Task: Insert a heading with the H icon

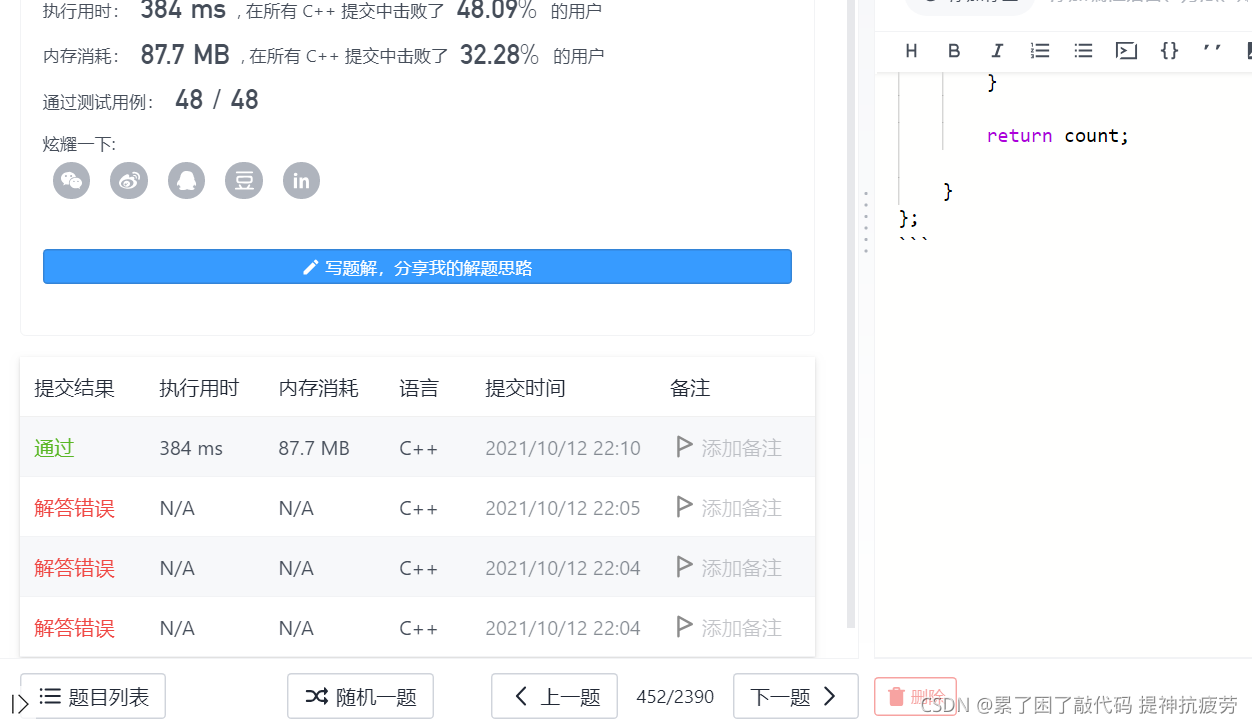Action: (911, 51)
